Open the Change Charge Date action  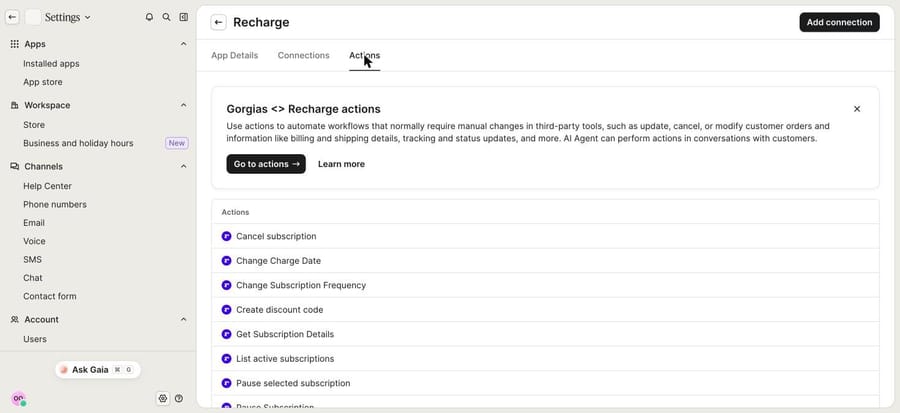coord(545,260)
